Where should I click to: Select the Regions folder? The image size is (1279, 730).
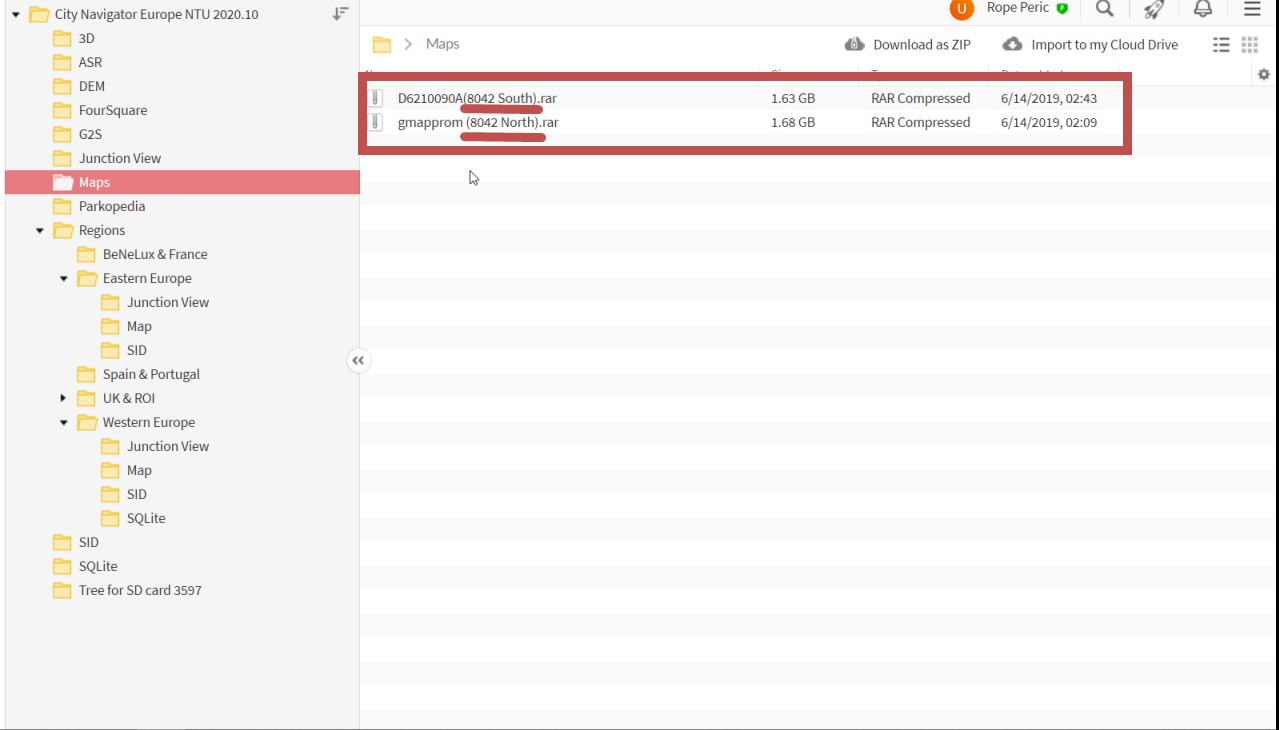click(89, 230)
